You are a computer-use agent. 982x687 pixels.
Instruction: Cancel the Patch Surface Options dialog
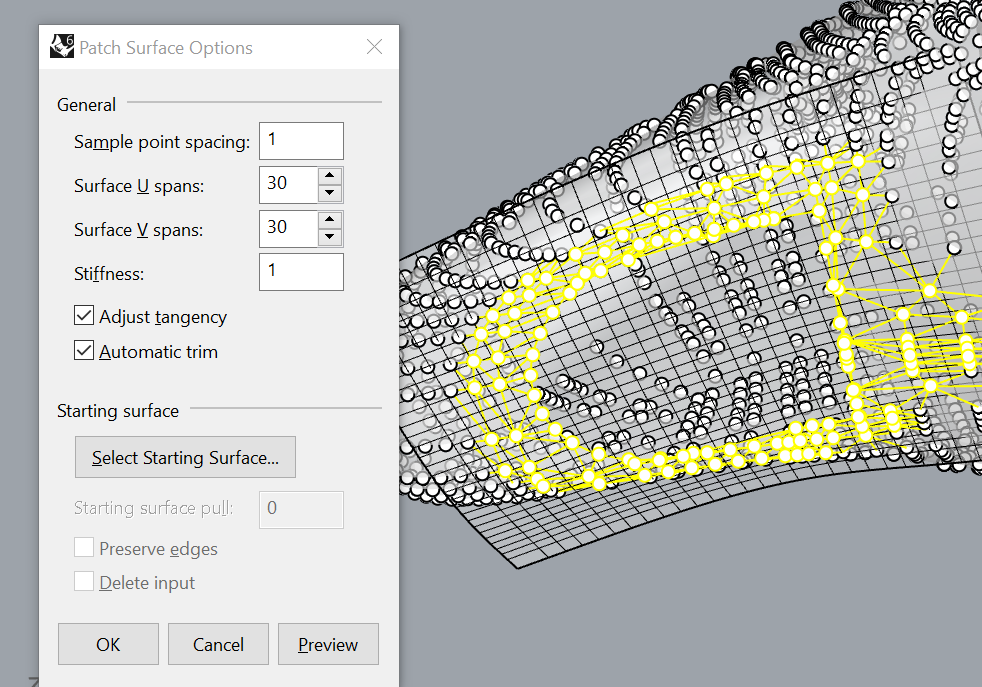218,644
